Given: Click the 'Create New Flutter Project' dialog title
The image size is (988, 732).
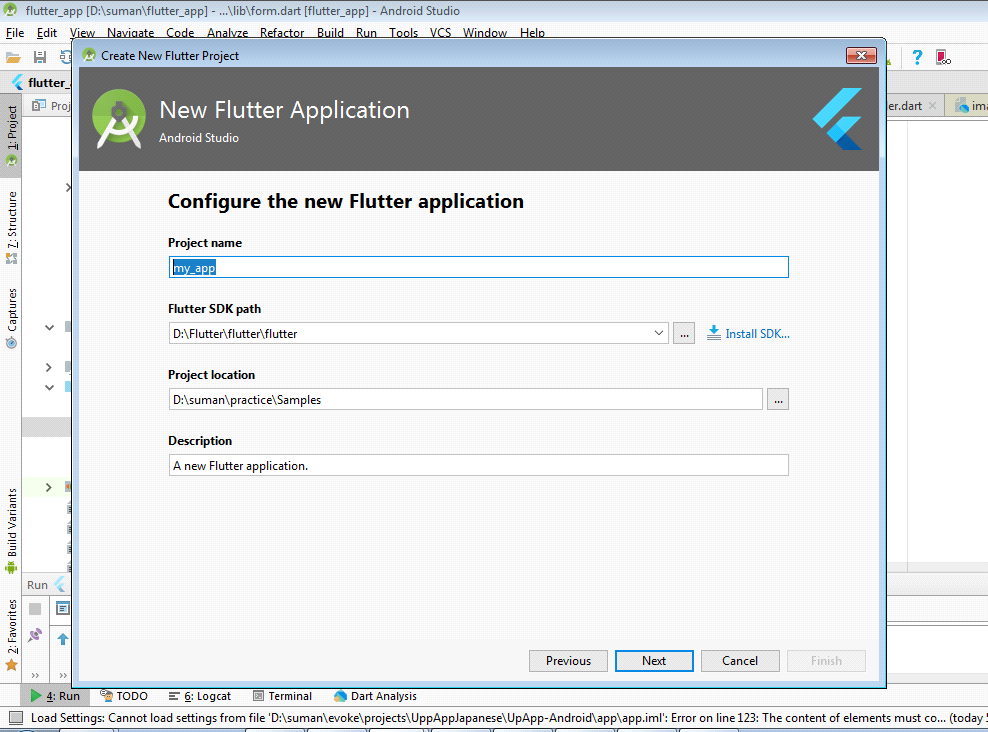Looking at the screenshot, I should tap(170, 55).
